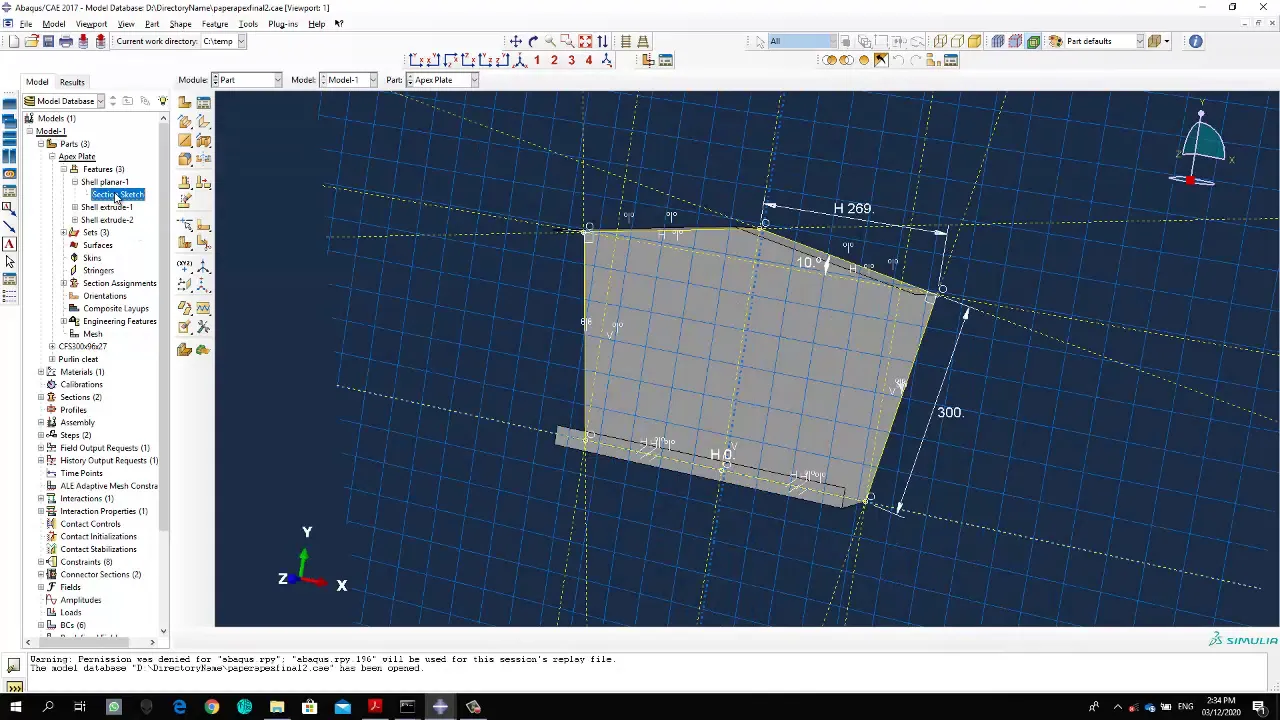Image resolution: width=1280 pixels, height=720 pixels.
Task: Open Windows Start menu
Action: [x=15, y=707]
